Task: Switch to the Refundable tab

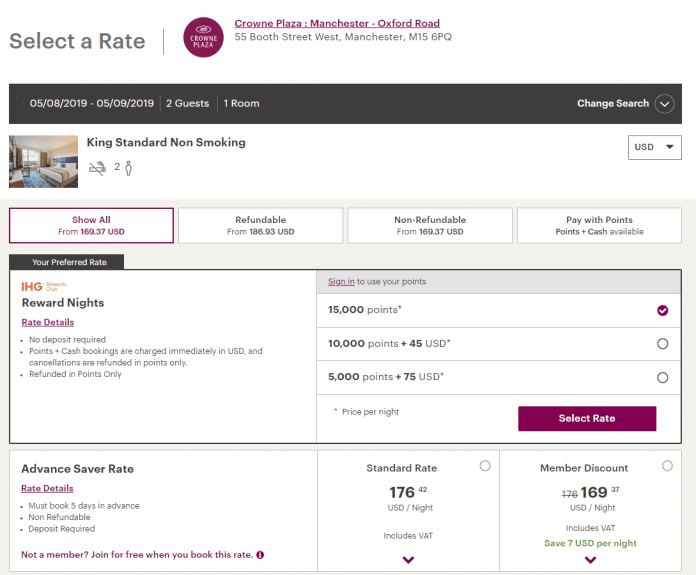Action: 261,226
